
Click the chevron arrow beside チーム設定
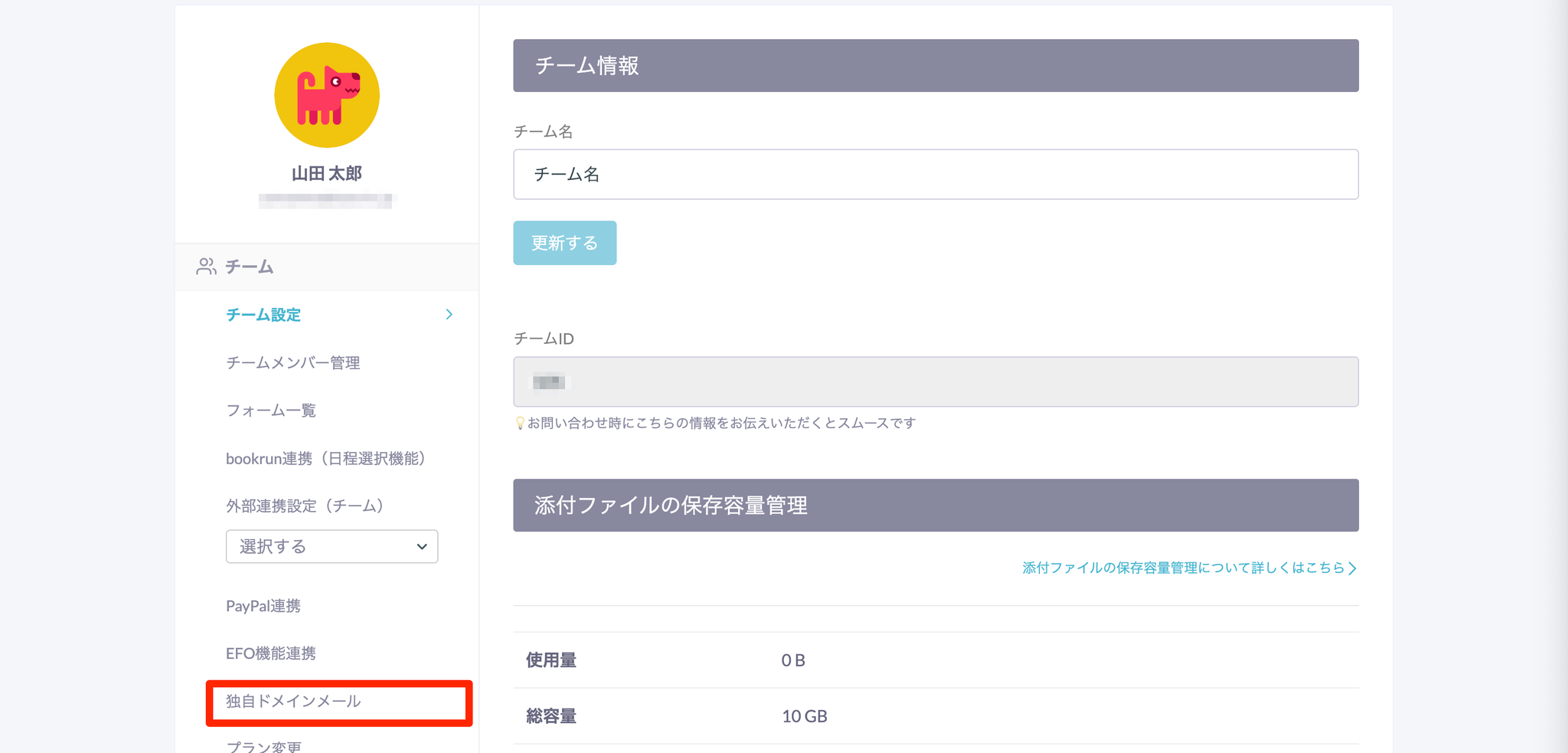tap(449, 315)
